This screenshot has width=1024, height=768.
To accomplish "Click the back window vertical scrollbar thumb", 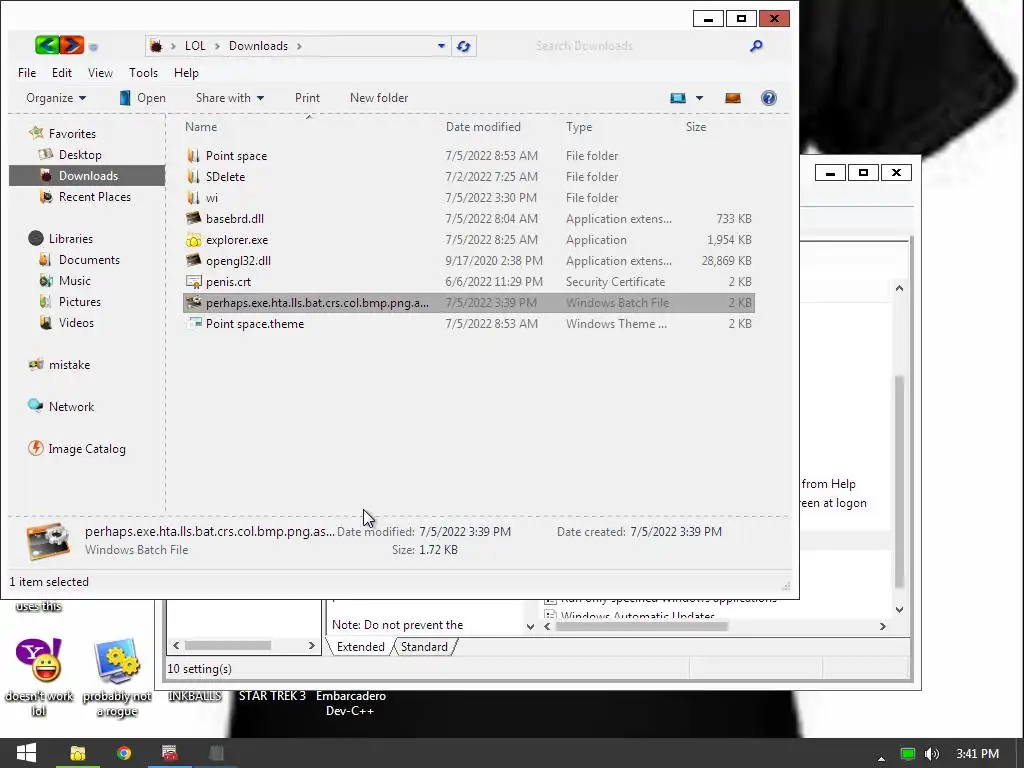I will (899, 481).
